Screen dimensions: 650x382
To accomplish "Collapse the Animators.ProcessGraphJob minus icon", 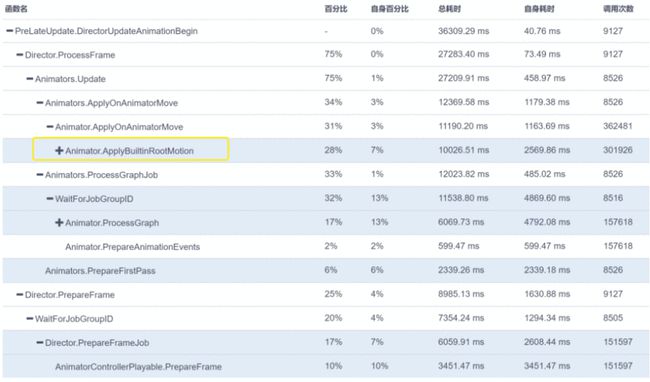I will pyautogui.click(x=40, y=175).
